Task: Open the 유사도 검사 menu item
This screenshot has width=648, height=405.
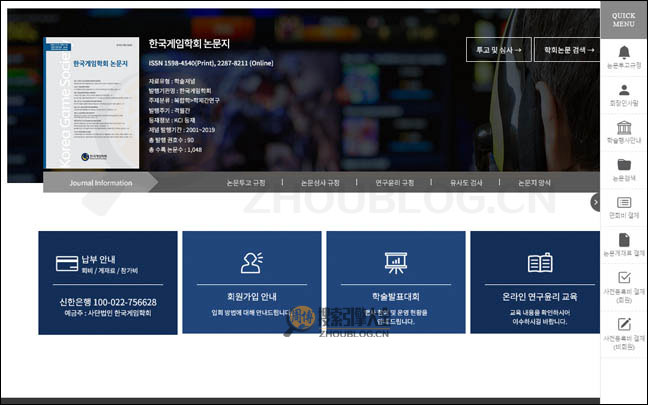Action: [466, 183]
